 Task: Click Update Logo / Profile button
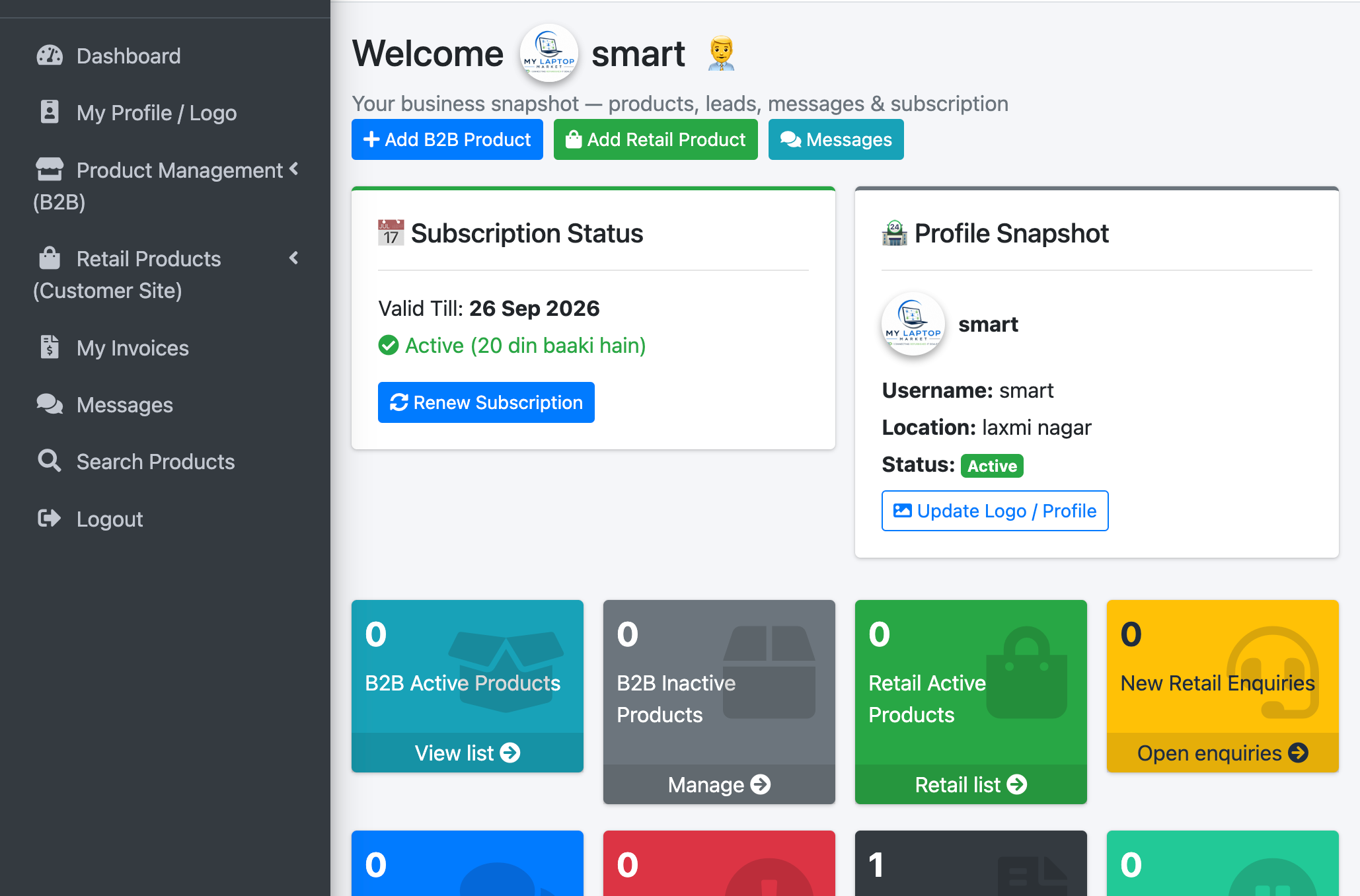click(995, 511)
